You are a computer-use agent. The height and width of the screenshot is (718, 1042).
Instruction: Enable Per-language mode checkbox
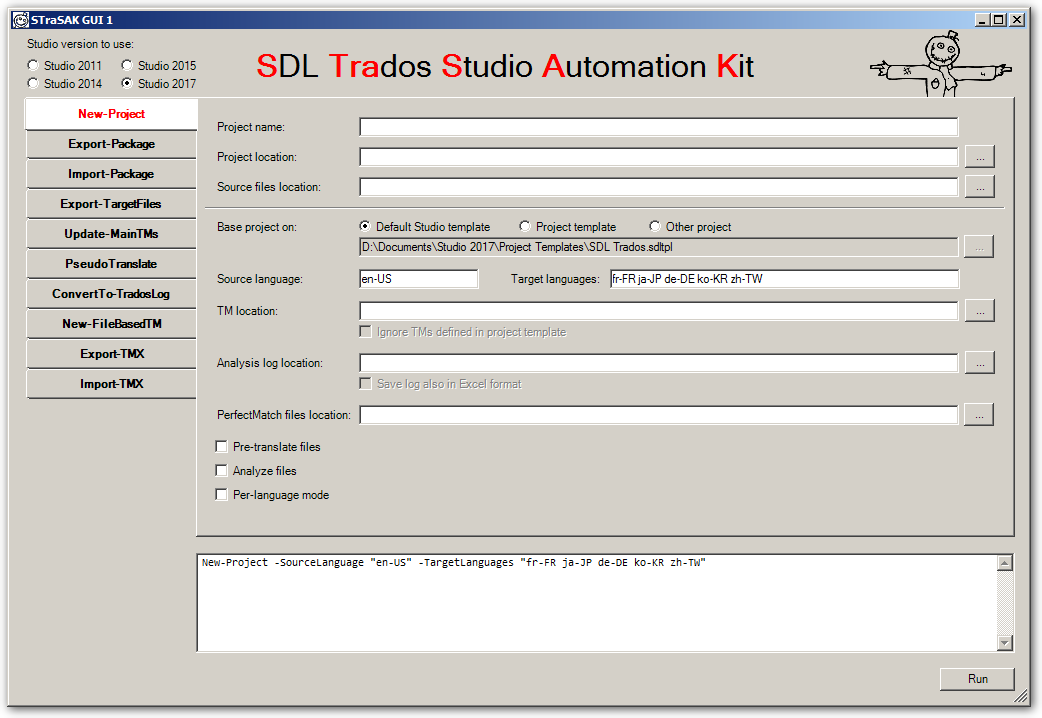click(x=222, y=494)
